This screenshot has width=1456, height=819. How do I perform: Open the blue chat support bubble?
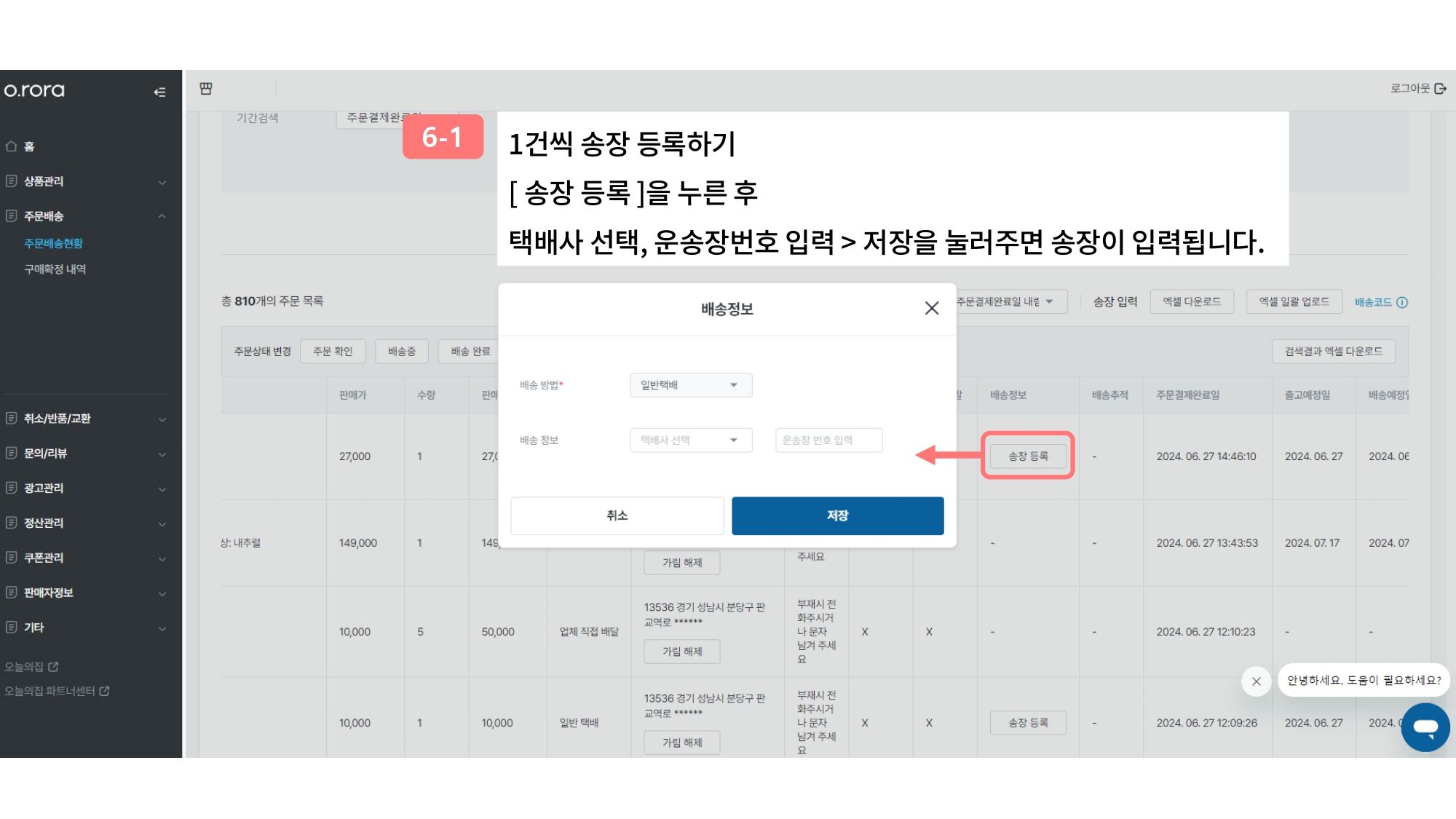(x=1425, y=727)
